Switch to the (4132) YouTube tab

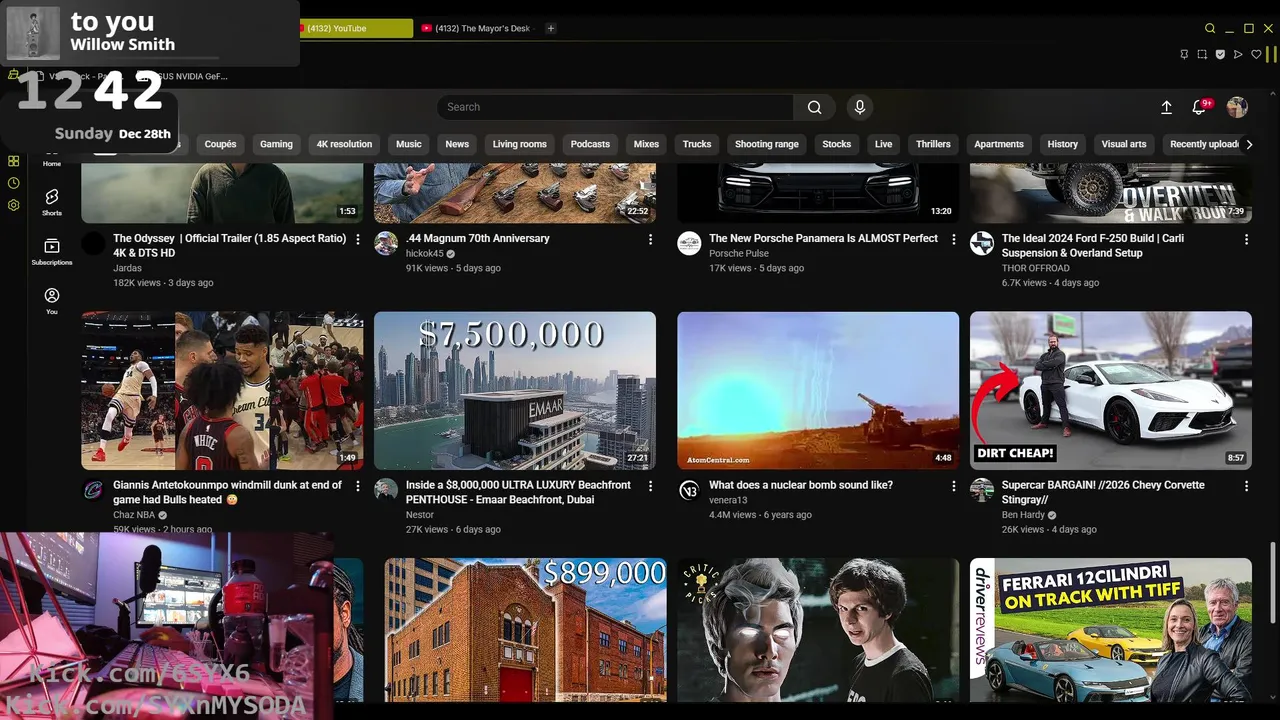pyautogui.click(x=357, y=28)
